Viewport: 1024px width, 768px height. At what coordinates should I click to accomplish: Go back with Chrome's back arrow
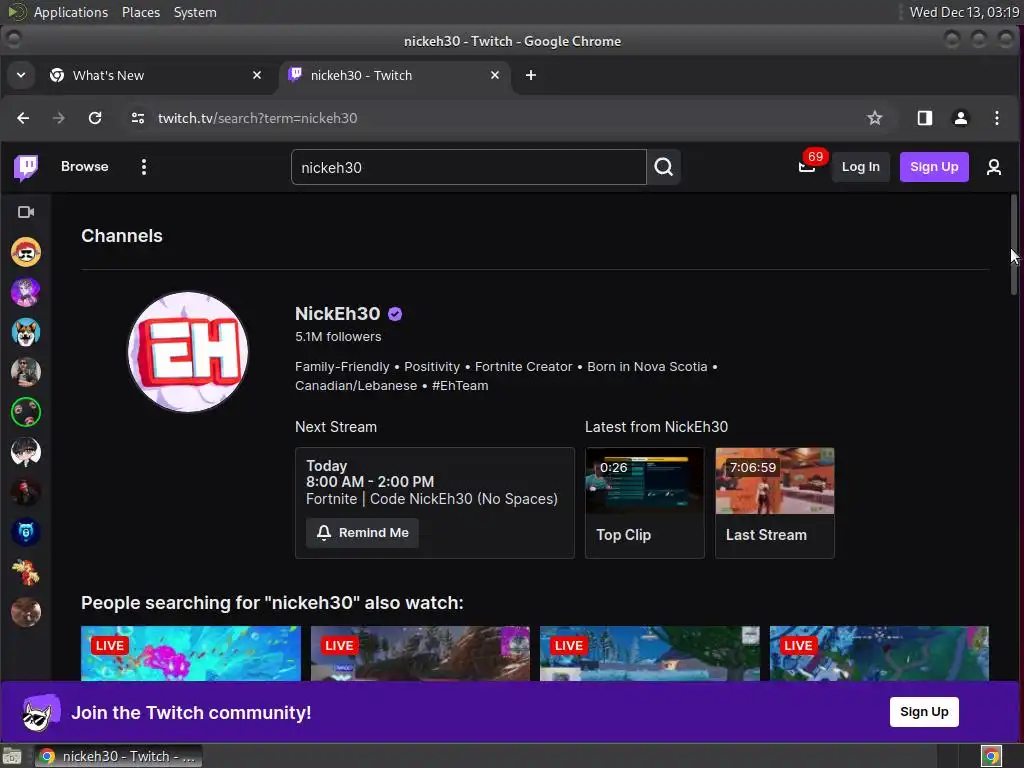point(23,118)
